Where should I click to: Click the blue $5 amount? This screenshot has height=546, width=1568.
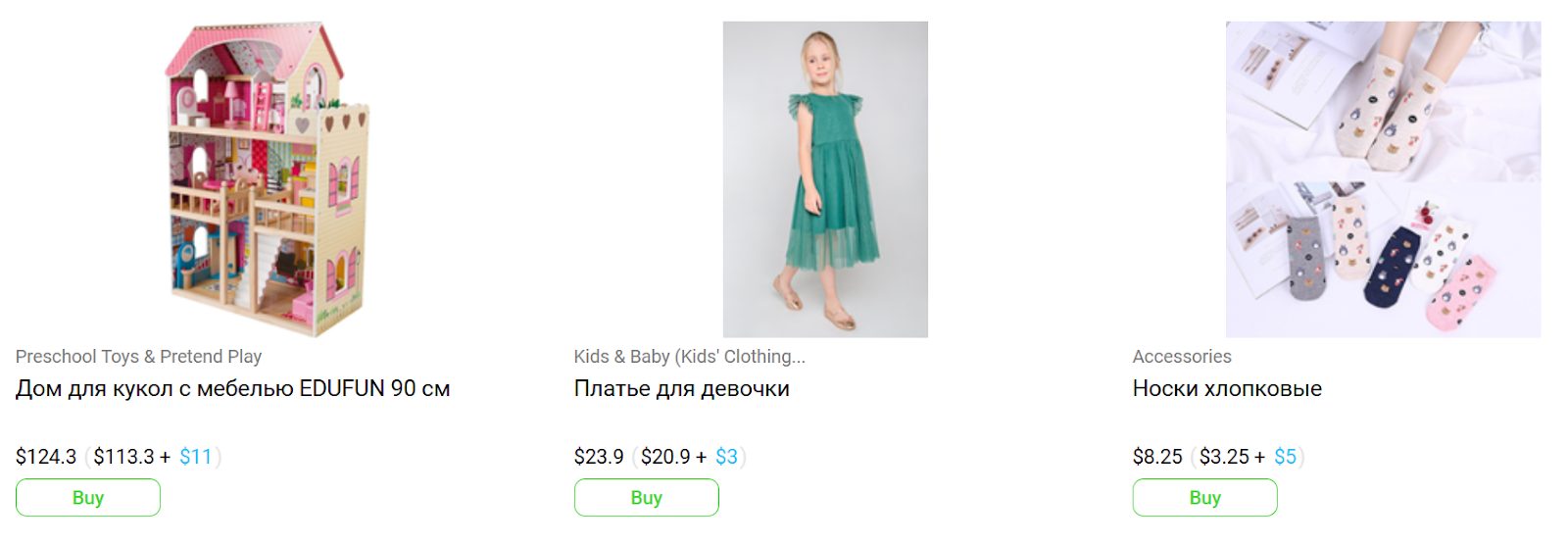pyautogui.click(x=1285, y=457)
